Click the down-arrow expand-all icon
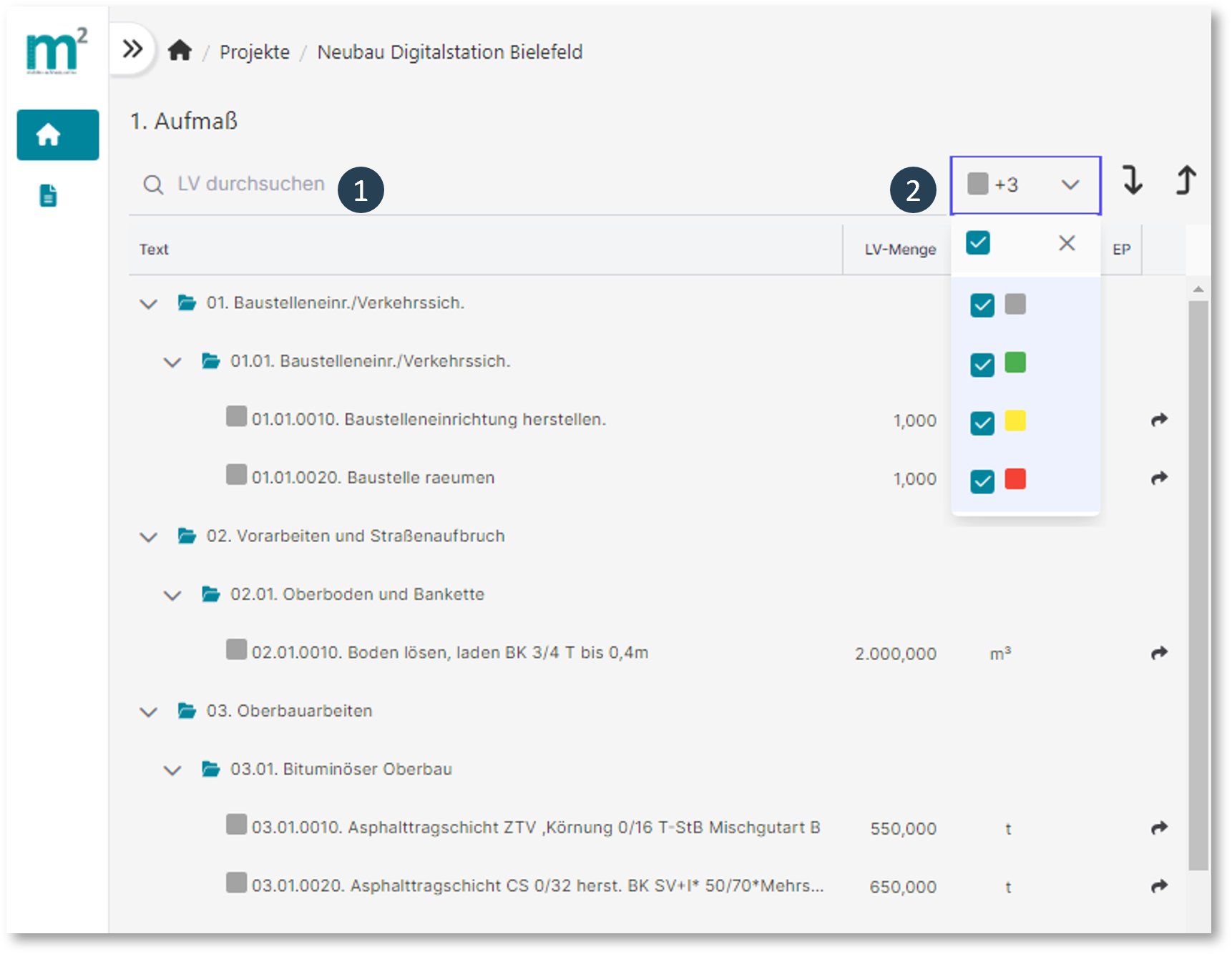Screen dimensions: 1232x954 [x=1132, y=180]
